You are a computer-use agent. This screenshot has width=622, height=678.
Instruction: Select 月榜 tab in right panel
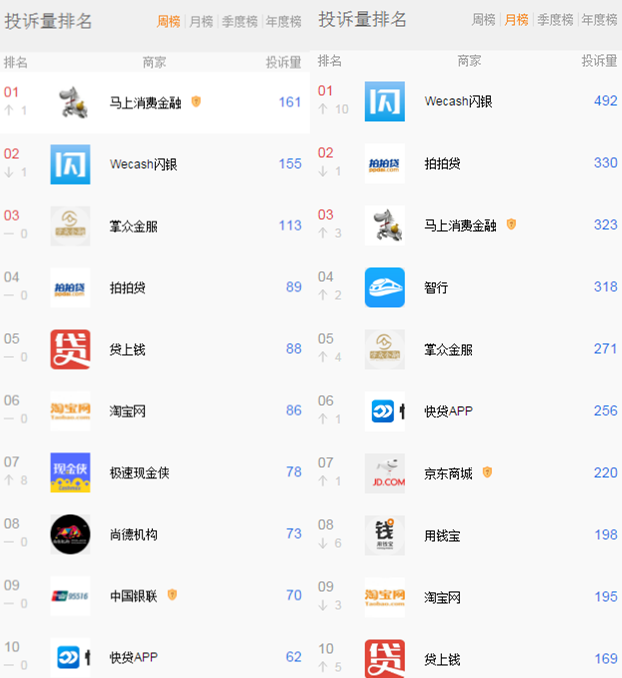pyautogui.click(x=516, y=19)
